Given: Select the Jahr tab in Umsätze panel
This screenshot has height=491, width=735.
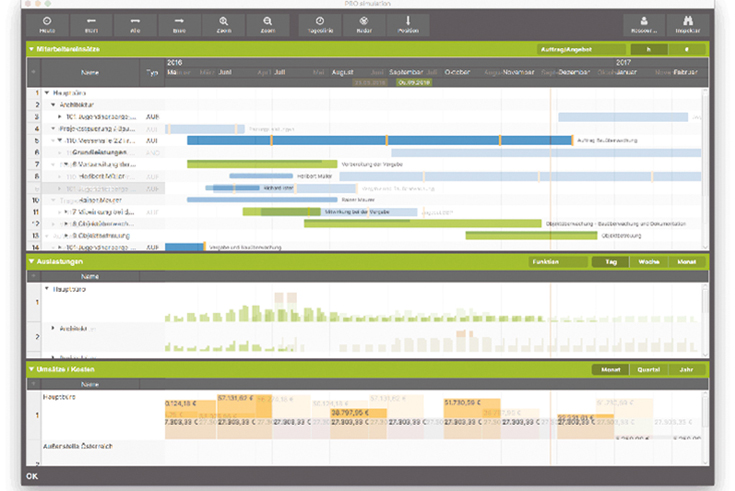Looking at the screenshot, I should pyautogui.click(x=686, y=369).
